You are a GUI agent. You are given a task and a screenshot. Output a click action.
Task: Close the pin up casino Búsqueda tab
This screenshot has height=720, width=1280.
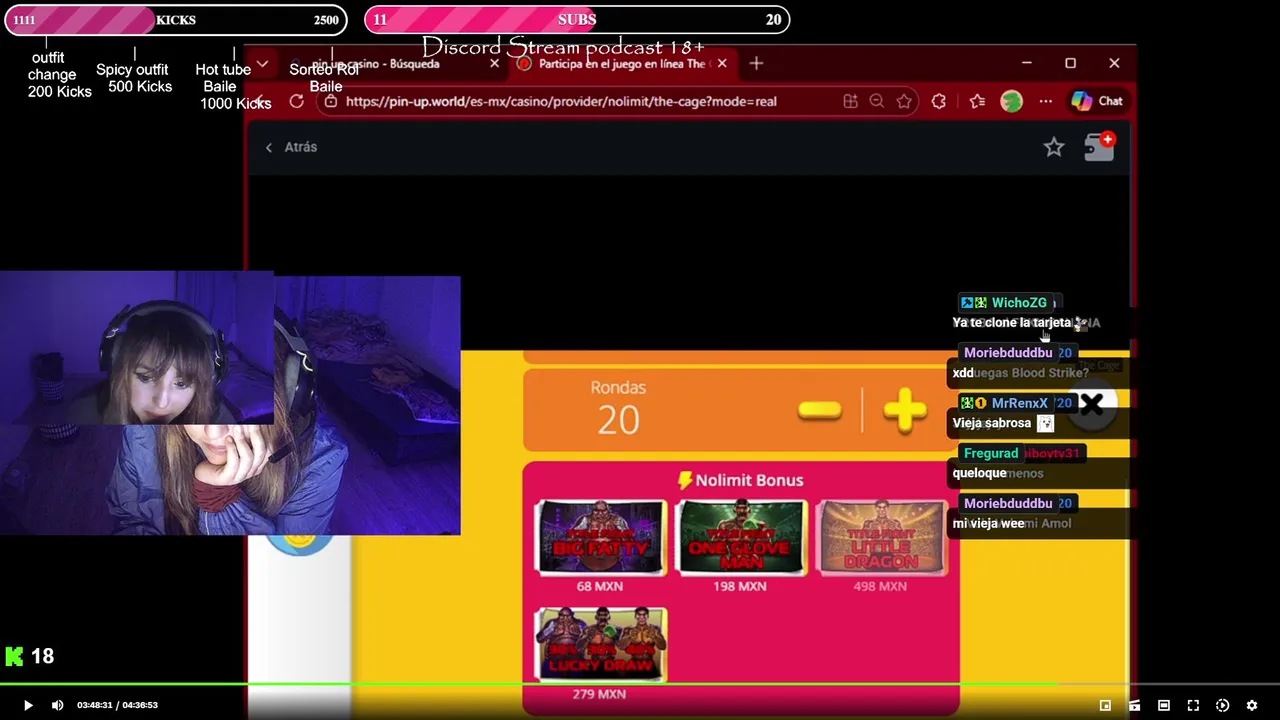[x=494, y=63]
